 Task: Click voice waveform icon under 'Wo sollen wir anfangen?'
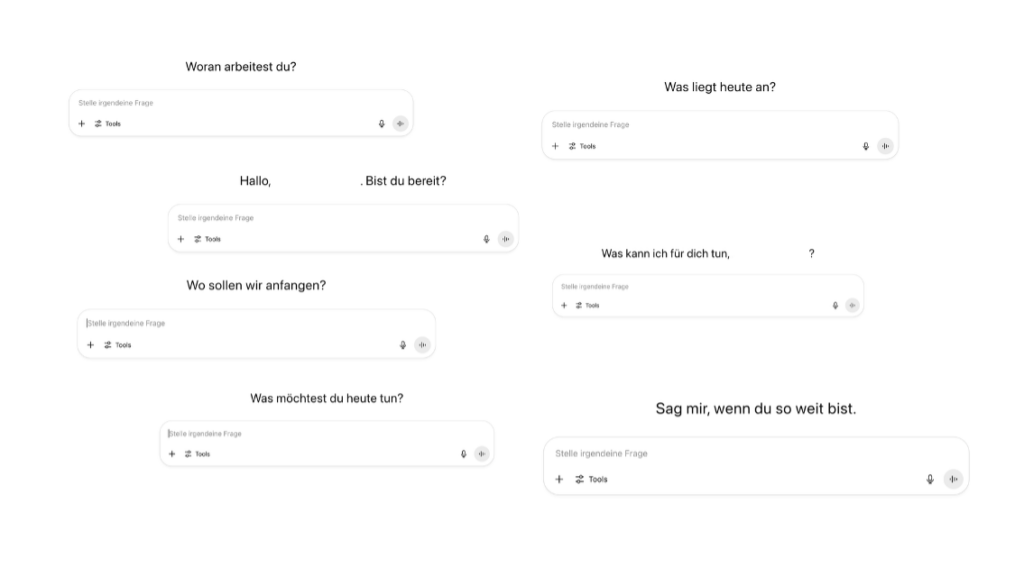point(423,345)
